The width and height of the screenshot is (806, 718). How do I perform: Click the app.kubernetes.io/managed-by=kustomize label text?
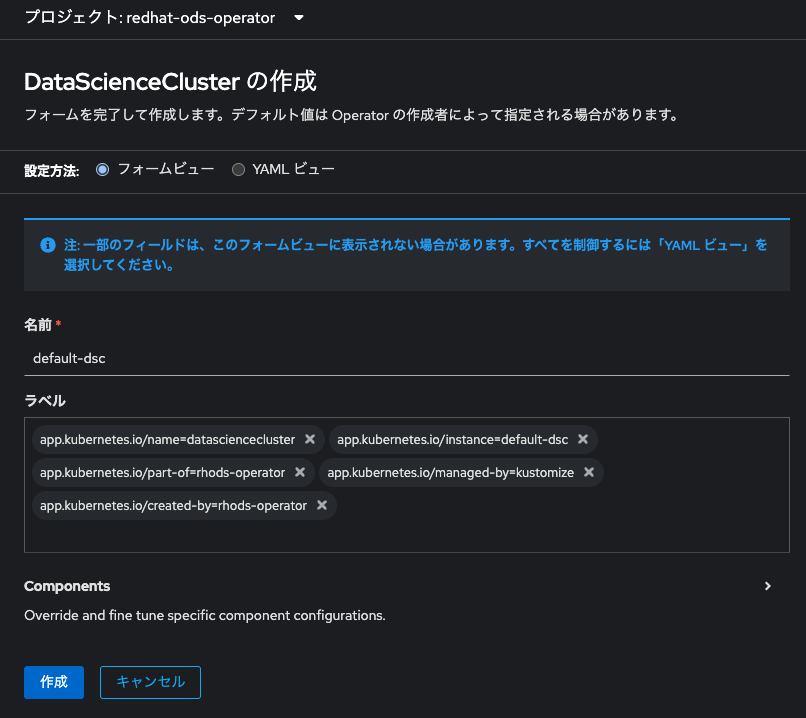tap(450, 473)
